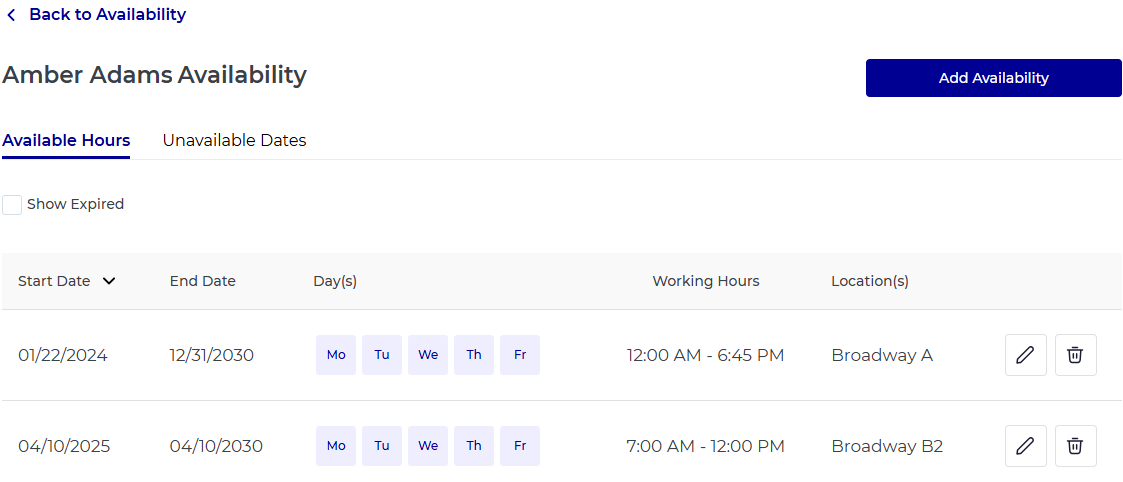Click the back chevron arrow icon
This screenshot has width=1123, height=482.
(11, 15)
